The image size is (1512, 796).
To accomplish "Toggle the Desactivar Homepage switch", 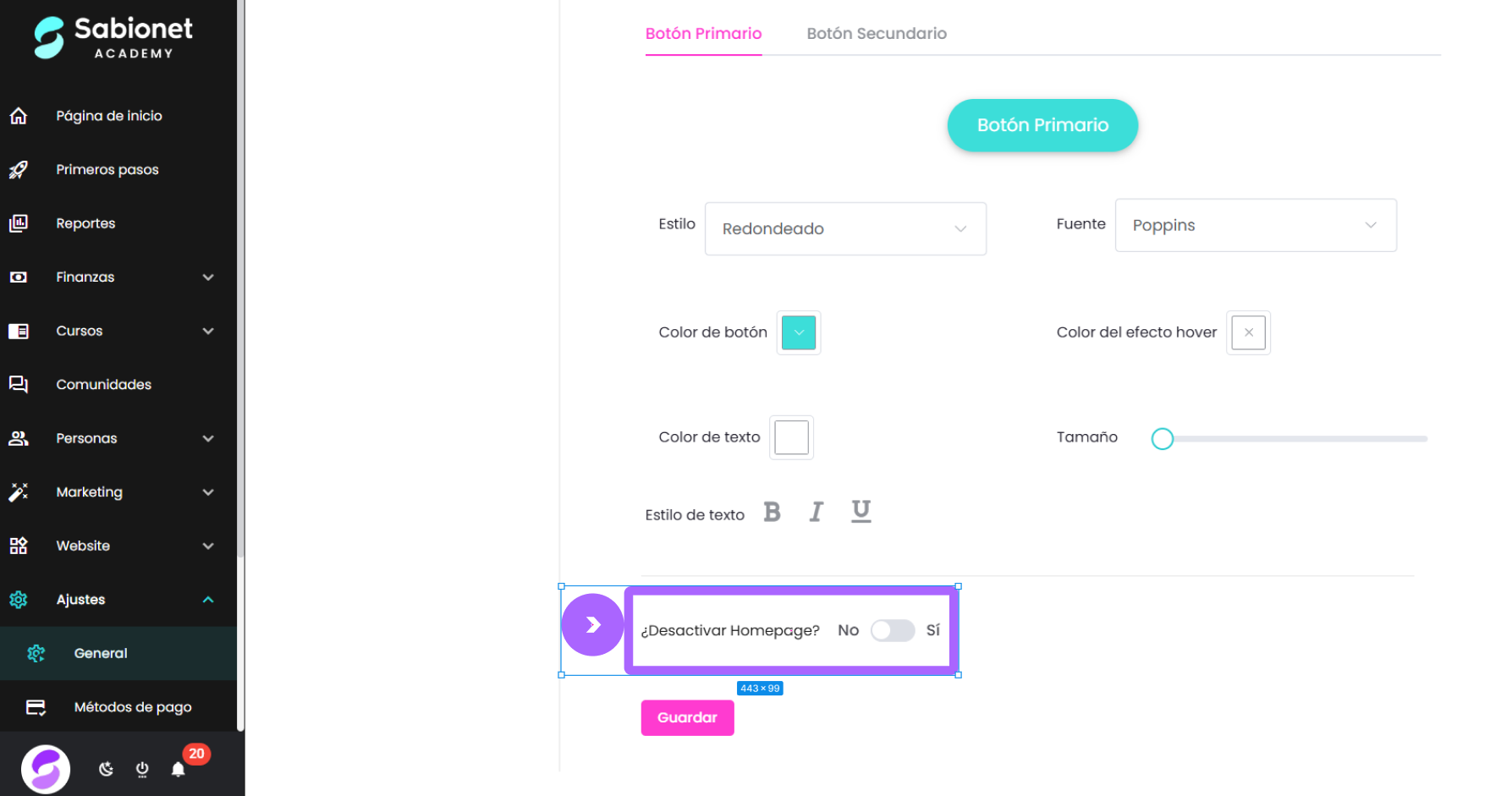I will tap(893, 630).
